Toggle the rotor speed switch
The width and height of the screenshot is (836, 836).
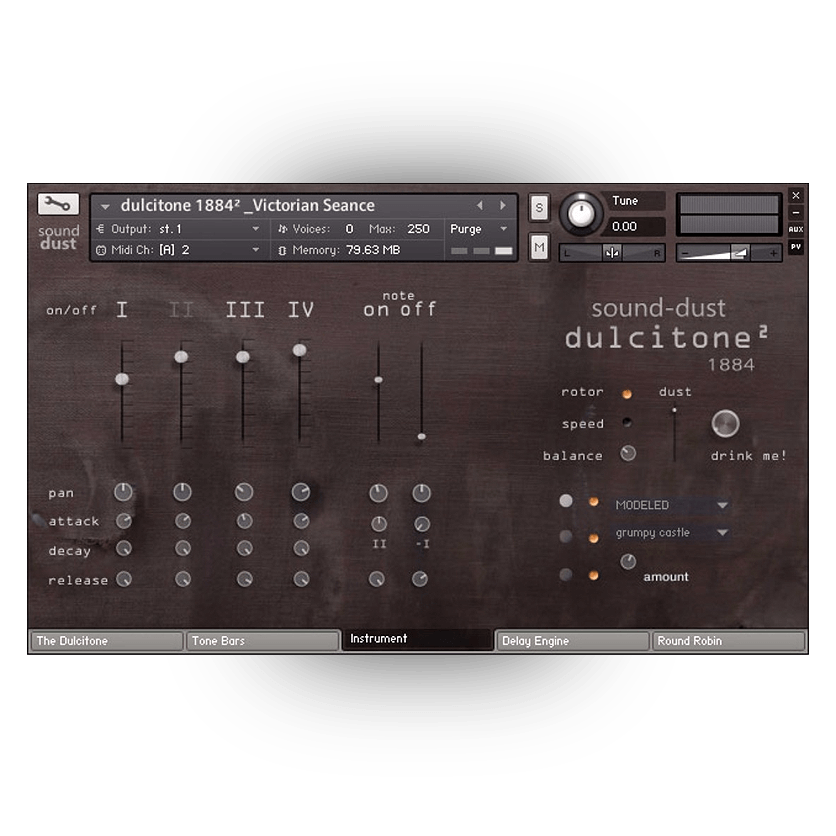point(627,423)
